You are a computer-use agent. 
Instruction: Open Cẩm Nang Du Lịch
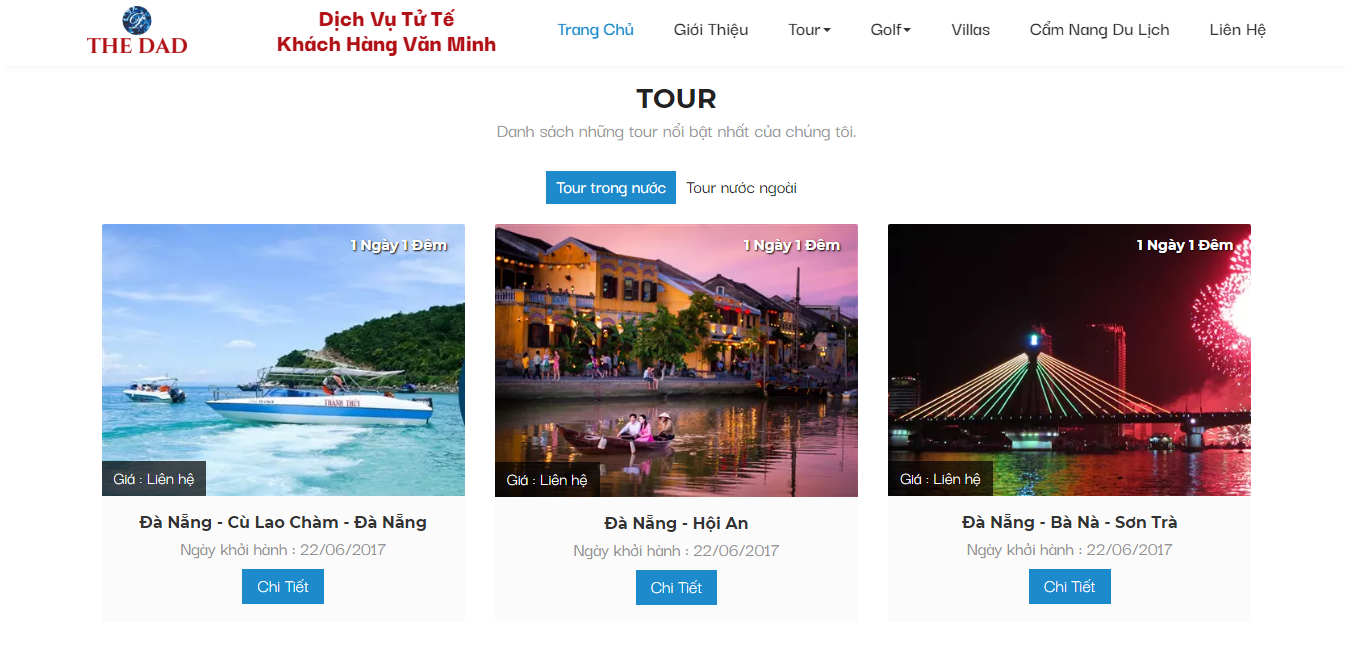click(x=1099, y=30)
